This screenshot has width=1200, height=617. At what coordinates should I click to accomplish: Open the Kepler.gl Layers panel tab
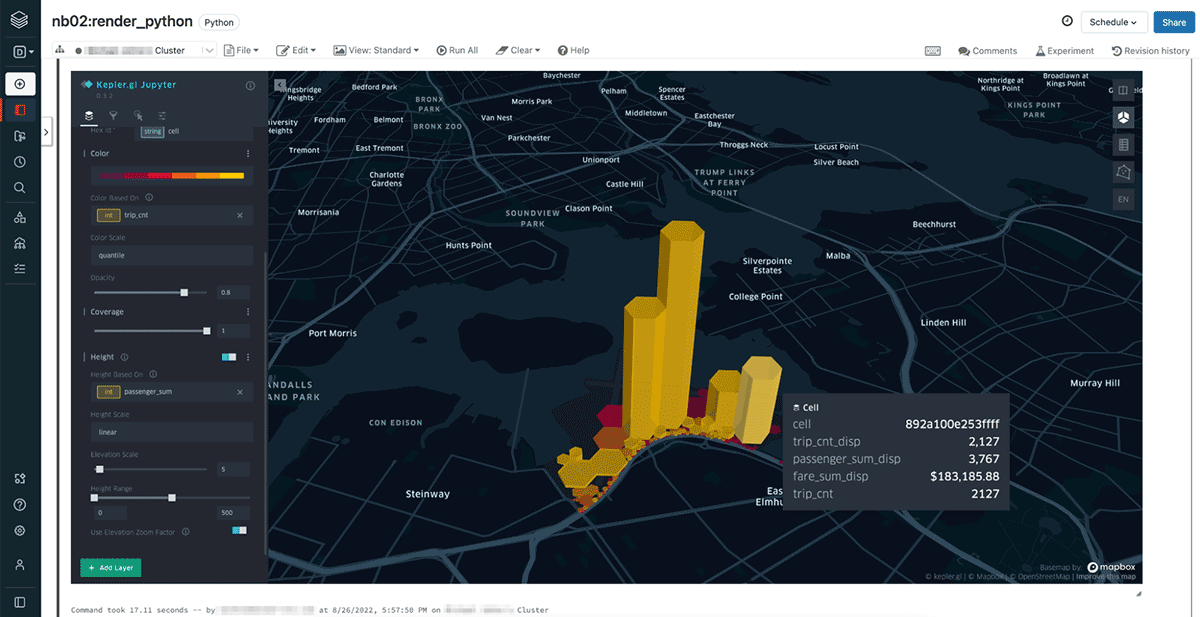[90, 116]
